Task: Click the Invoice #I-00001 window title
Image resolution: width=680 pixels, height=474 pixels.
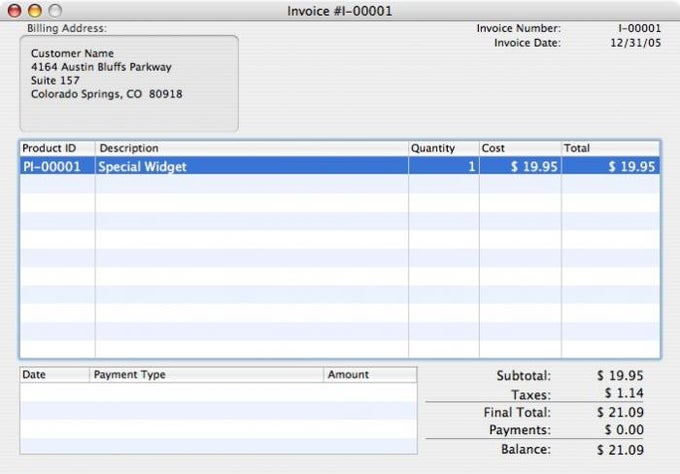Action: coord(340,11)
